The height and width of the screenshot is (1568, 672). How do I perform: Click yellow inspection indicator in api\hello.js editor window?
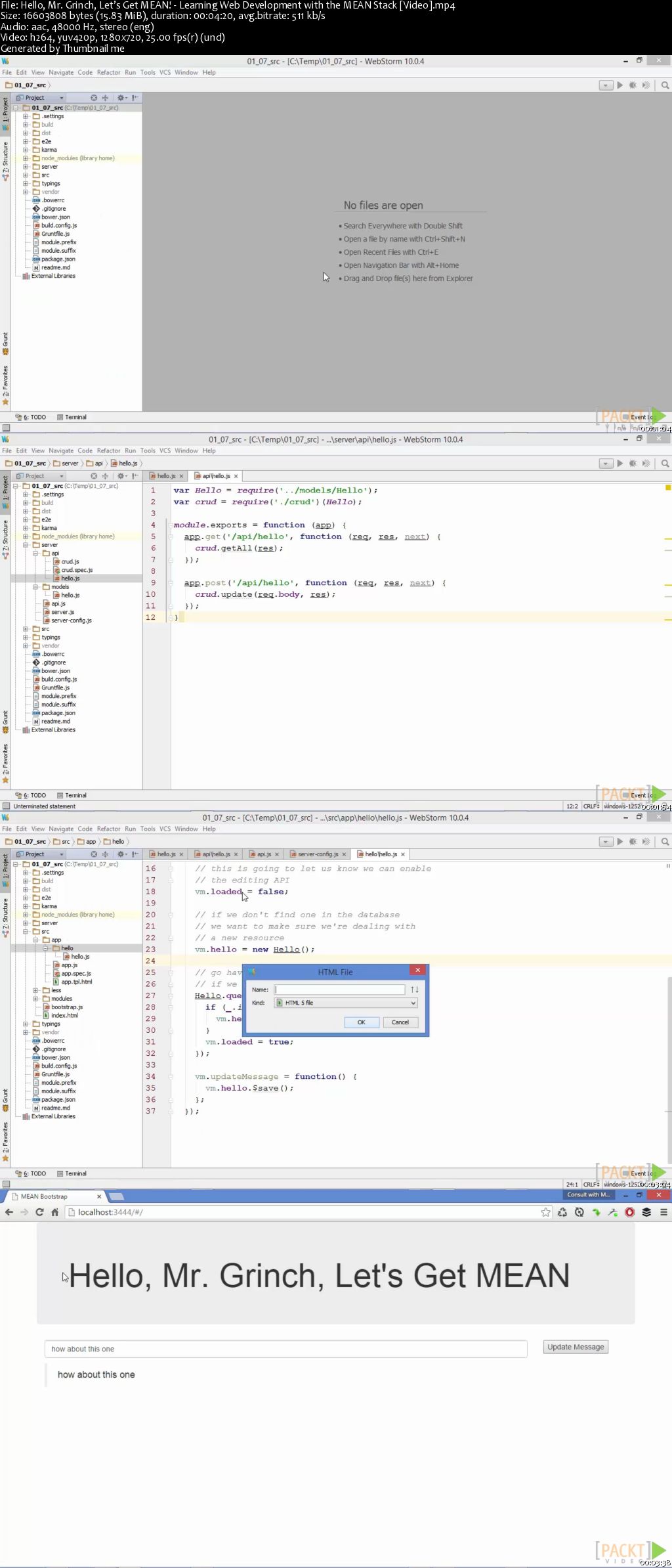point(668,488)
